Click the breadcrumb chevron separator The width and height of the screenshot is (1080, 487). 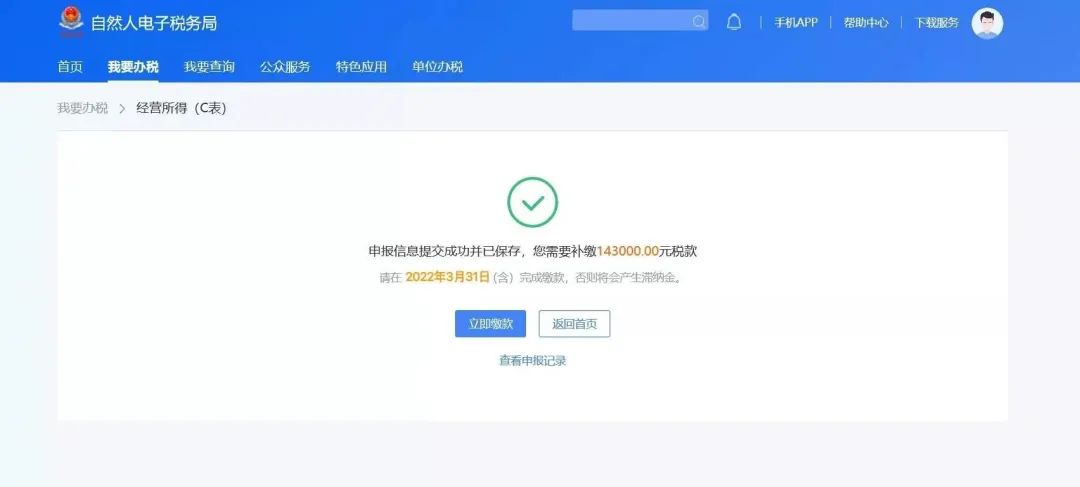pos(123,108)
